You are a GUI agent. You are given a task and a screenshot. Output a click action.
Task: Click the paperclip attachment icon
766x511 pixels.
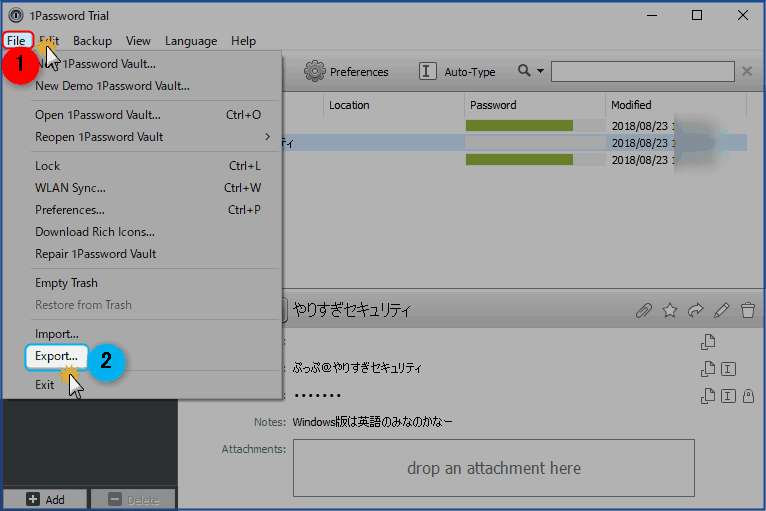(643, 310)
